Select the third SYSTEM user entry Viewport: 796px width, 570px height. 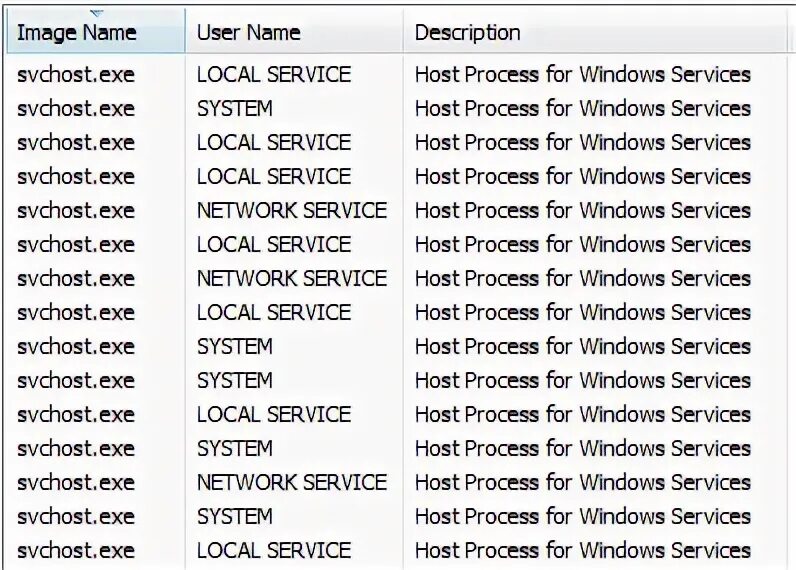[234, 380]
